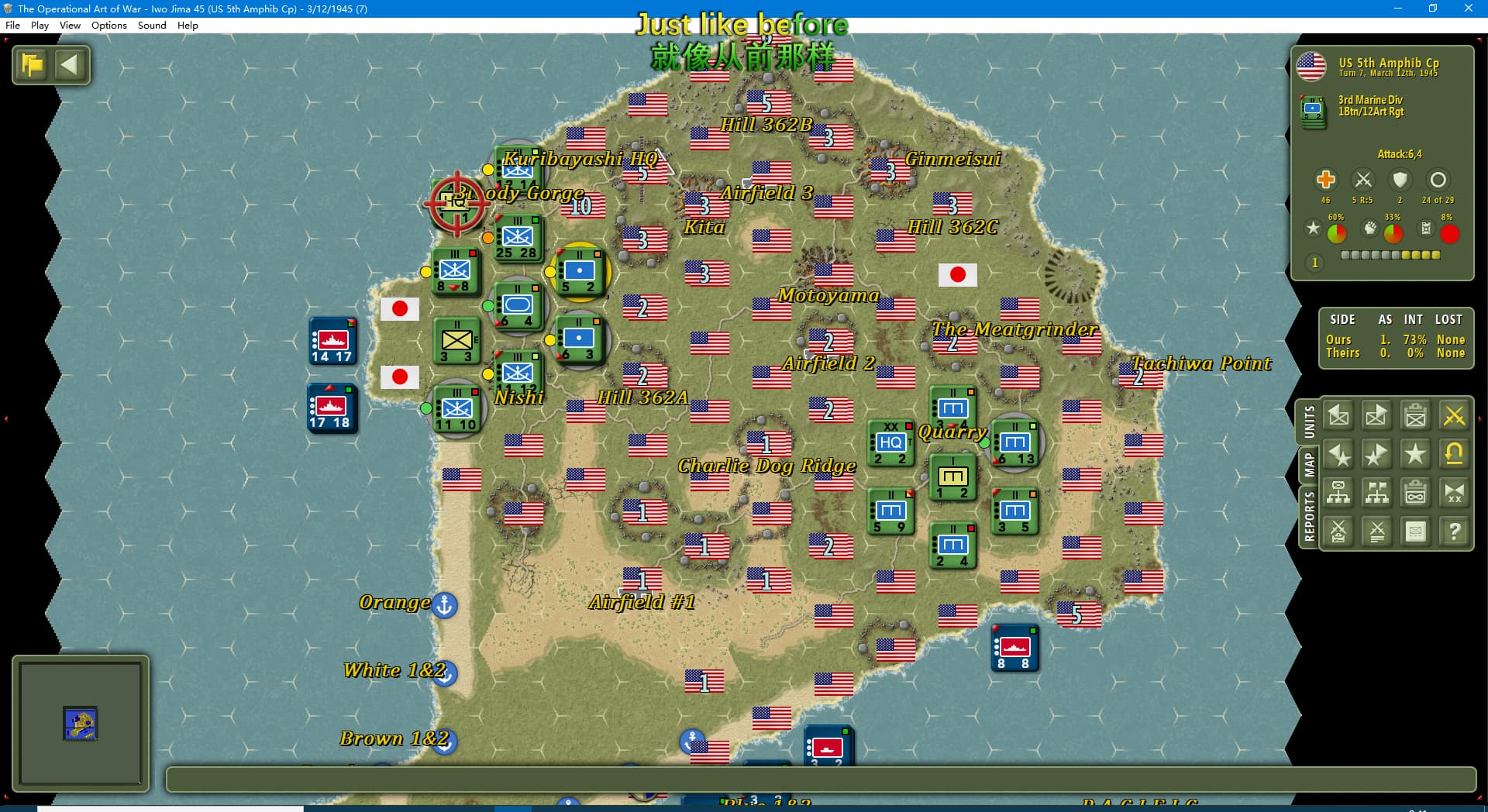Image resolution: width=1488 pixels, height=812 pixels.
Task: Click the next formation star-arrow icon
Action: 1376,454
